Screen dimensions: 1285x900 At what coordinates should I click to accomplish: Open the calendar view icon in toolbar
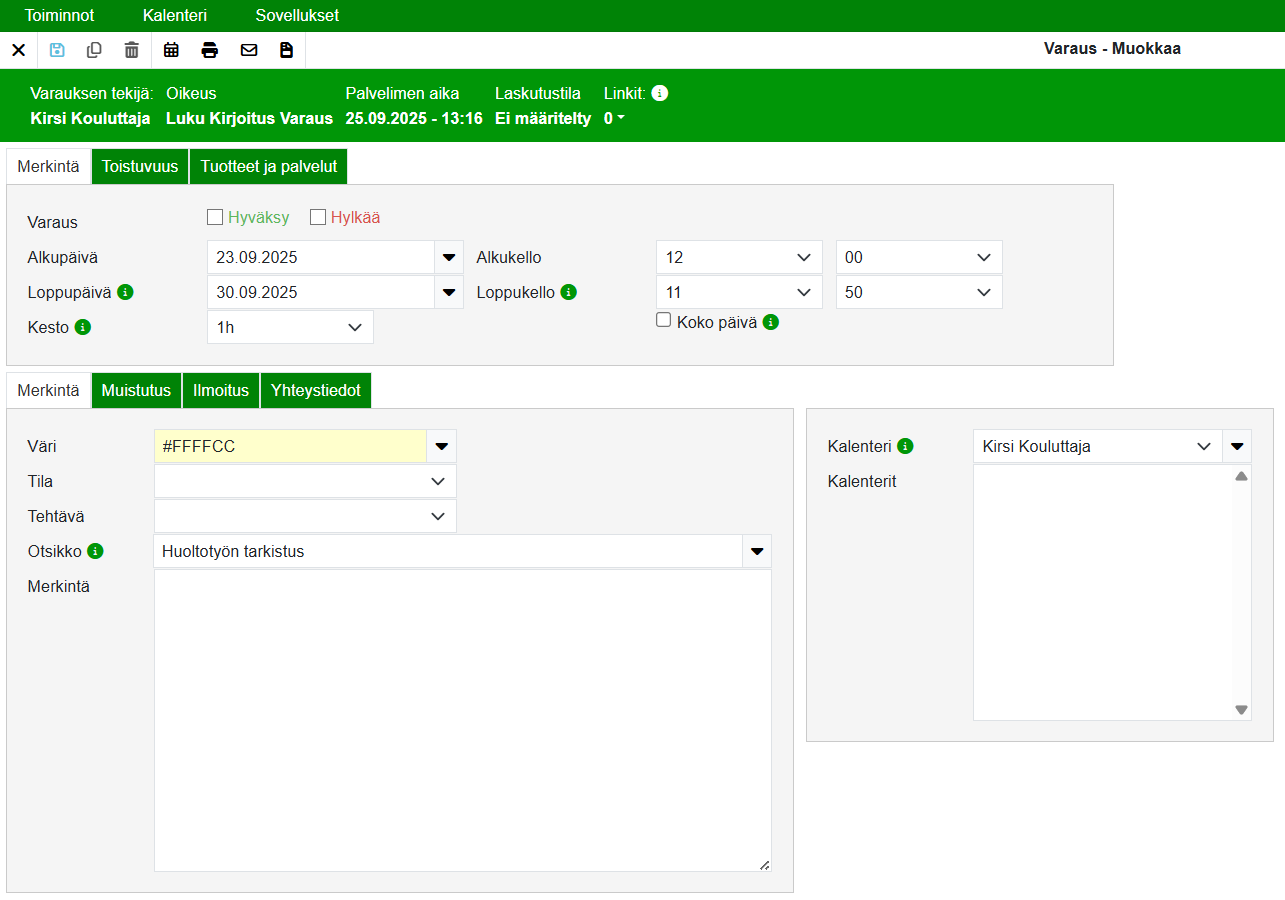click(171, 50)
